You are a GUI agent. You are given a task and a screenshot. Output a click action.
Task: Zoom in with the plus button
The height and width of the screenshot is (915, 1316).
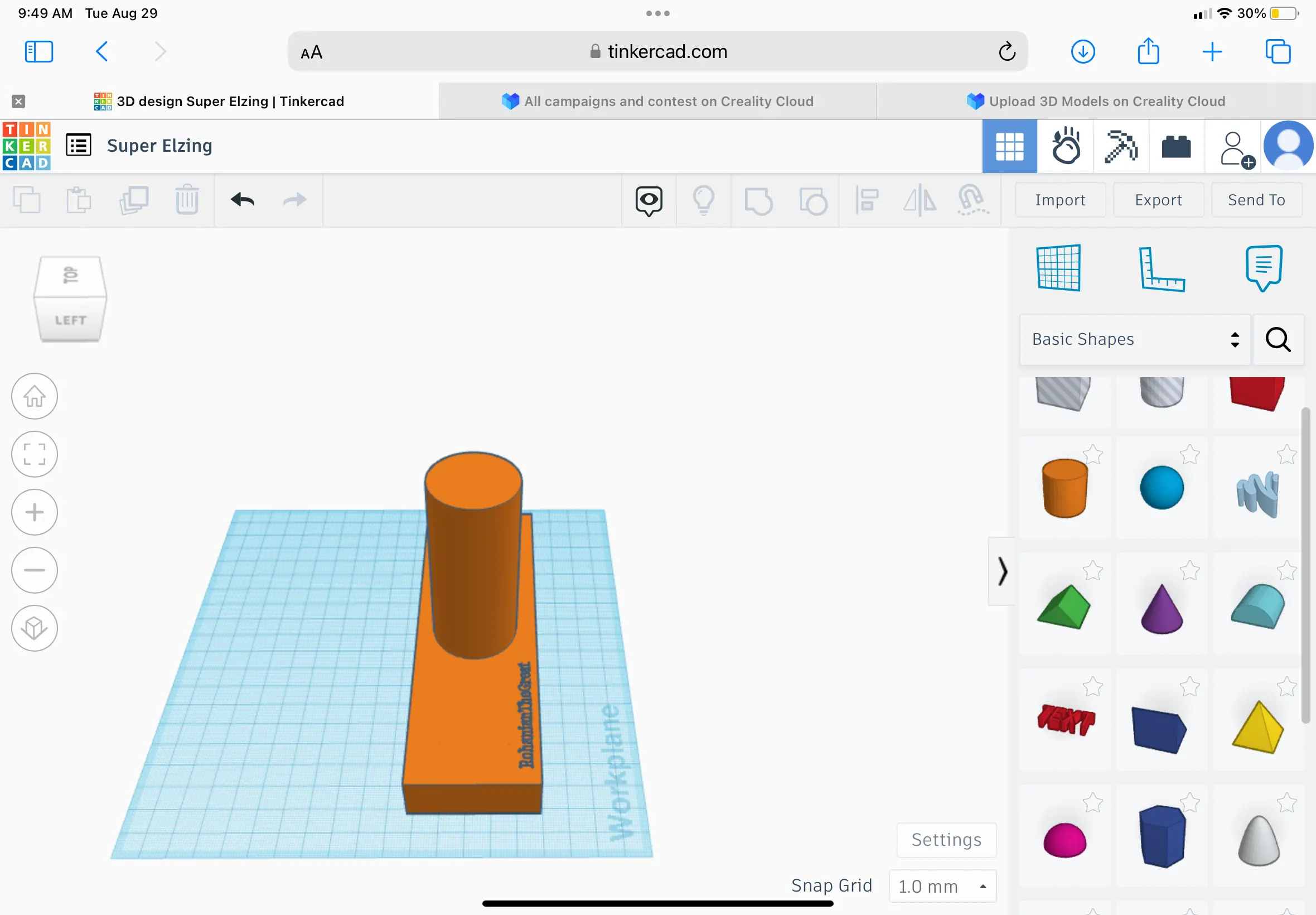click(x=35, y=512)
